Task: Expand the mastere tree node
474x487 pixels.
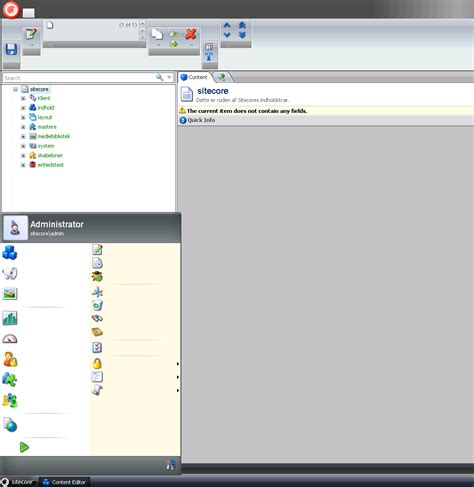Action: point(23,127)
